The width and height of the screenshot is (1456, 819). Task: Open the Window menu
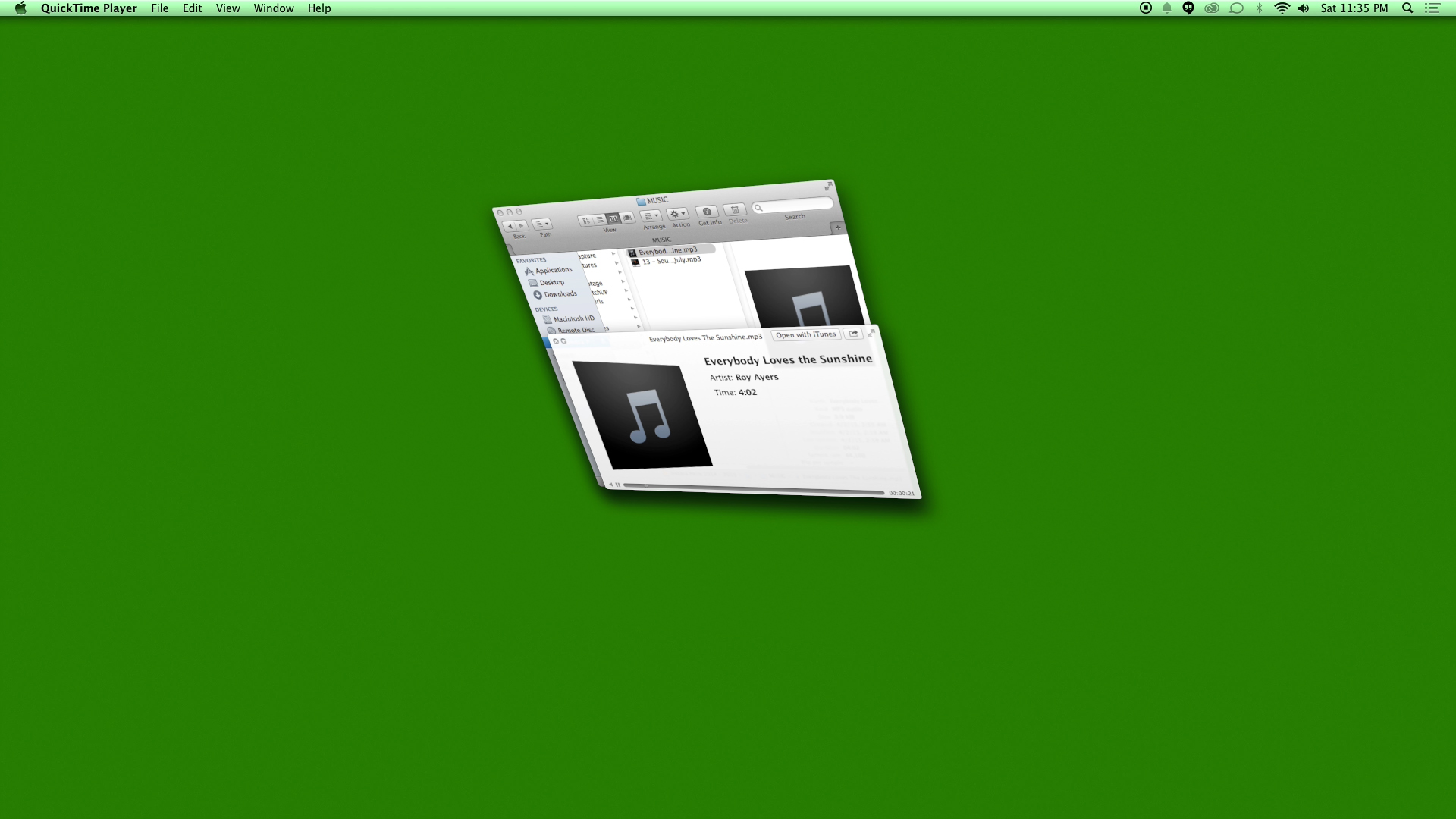(273, 8)
